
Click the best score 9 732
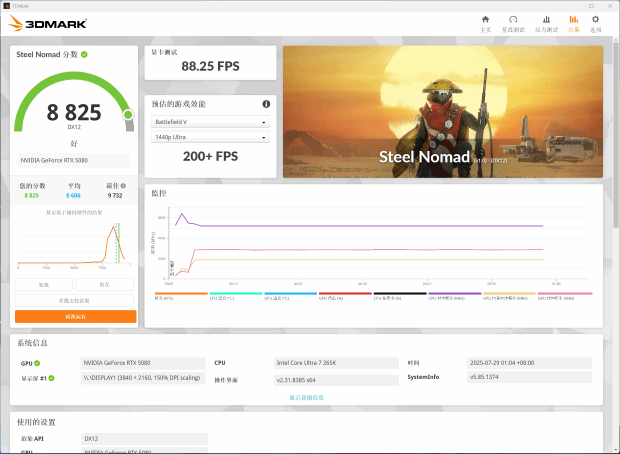(x=115, y=195)
